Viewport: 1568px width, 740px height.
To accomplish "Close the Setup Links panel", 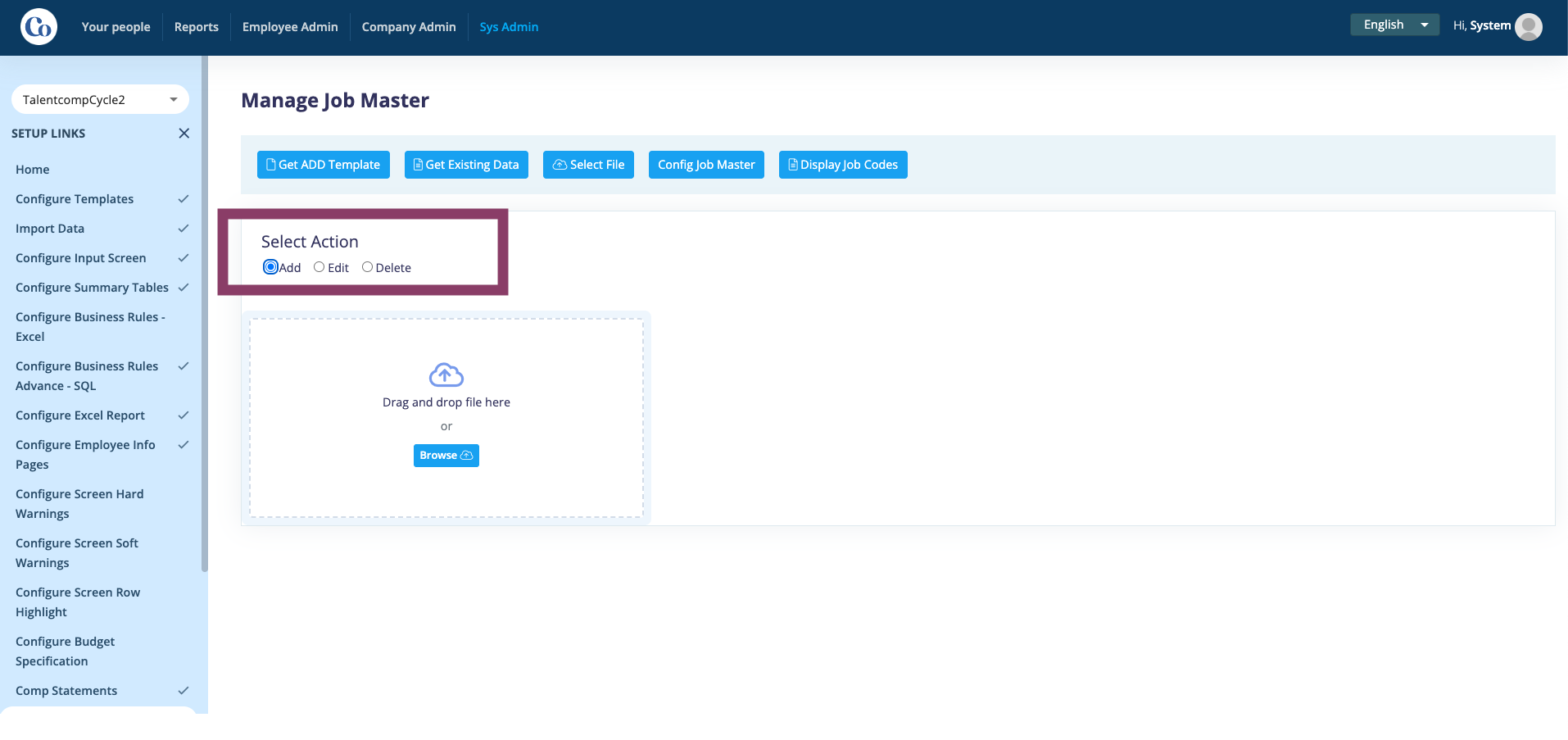I will [184, 134].
